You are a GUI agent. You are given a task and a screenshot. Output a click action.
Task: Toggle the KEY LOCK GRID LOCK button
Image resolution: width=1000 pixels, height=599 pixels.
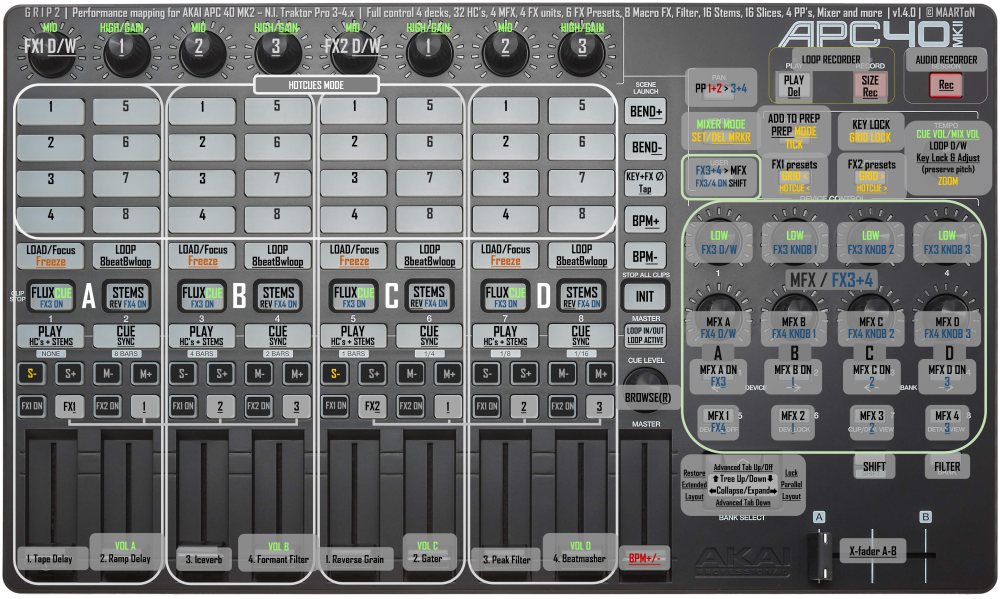point(871,131)
